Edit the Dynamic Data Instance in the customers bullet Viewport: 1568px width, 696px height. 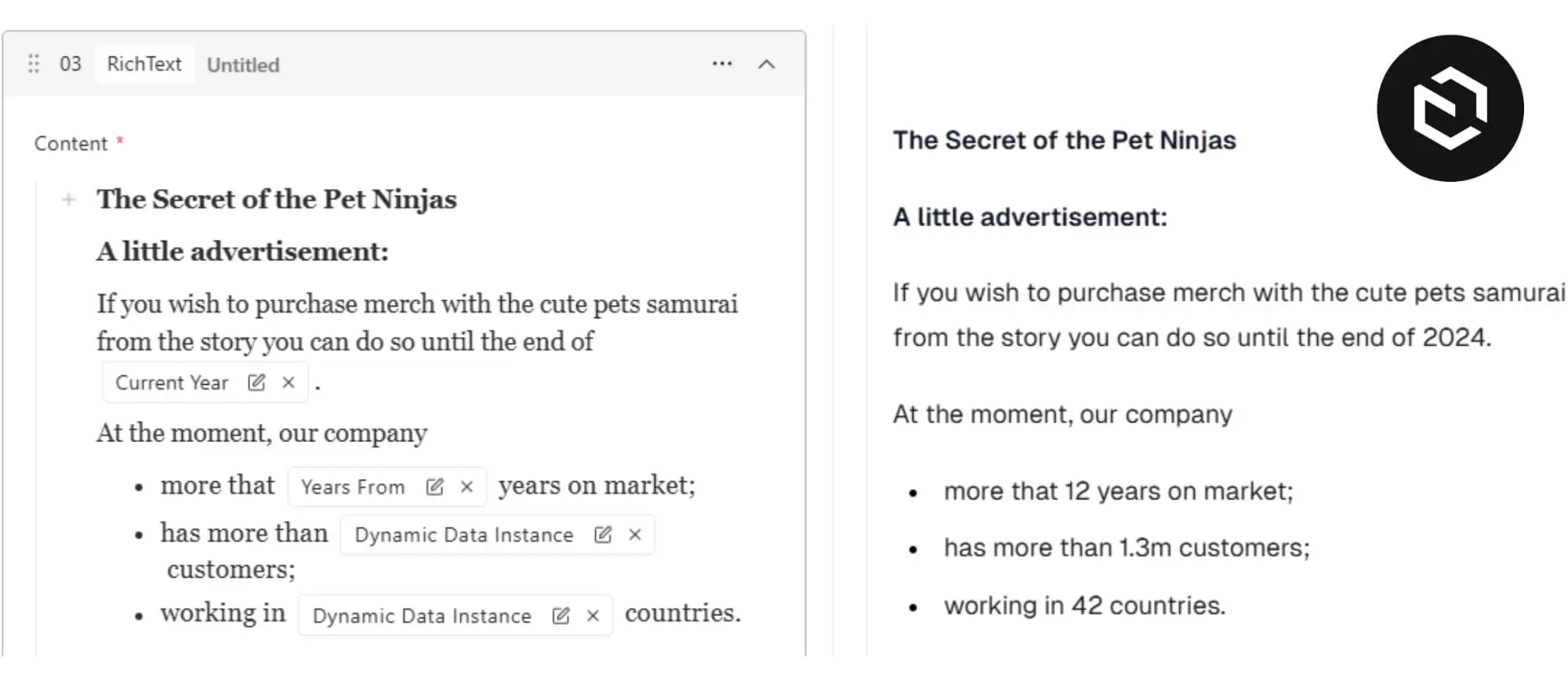[x=602, y=535]
